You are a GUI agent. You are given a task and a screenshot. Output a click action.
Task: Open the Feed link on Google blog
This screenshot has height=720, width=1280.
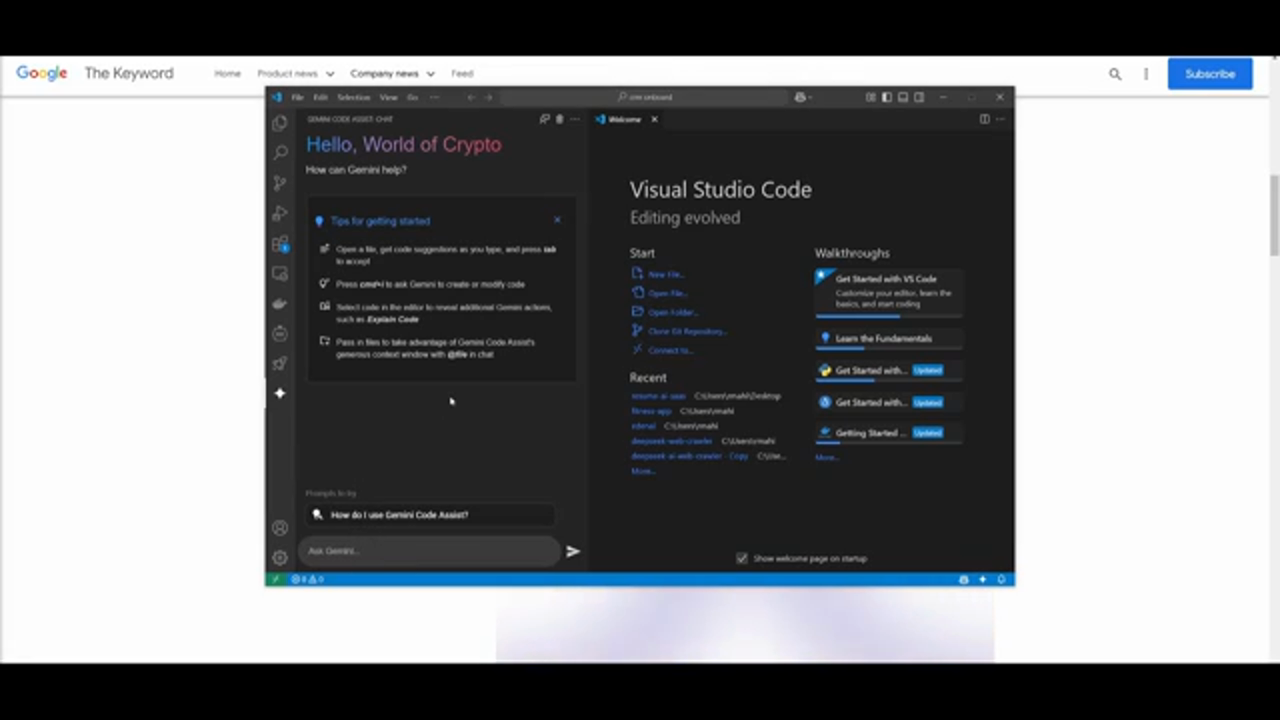click(x=462, y=74)
